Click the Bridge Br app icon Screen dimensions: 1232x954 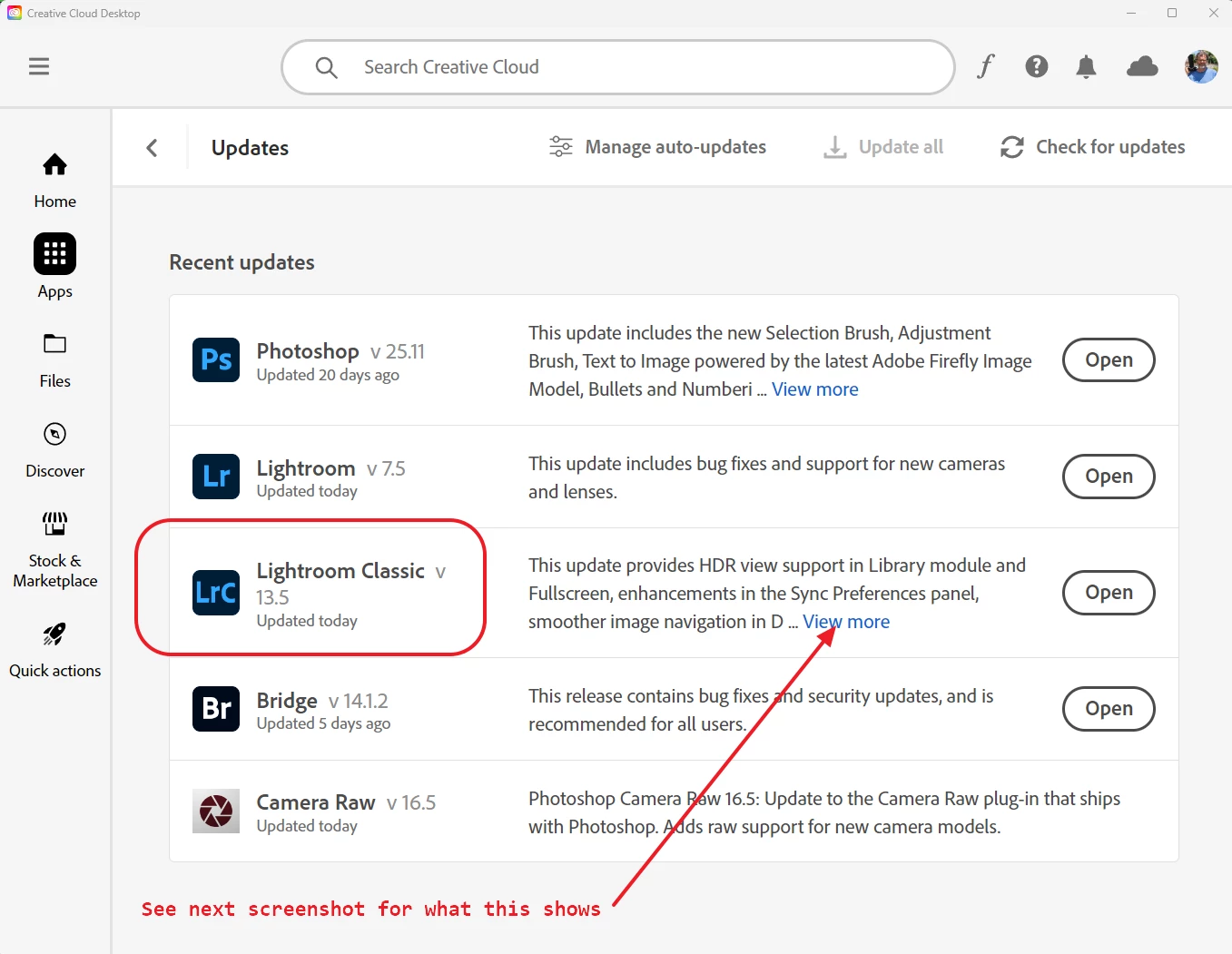[x=216, y=709]
